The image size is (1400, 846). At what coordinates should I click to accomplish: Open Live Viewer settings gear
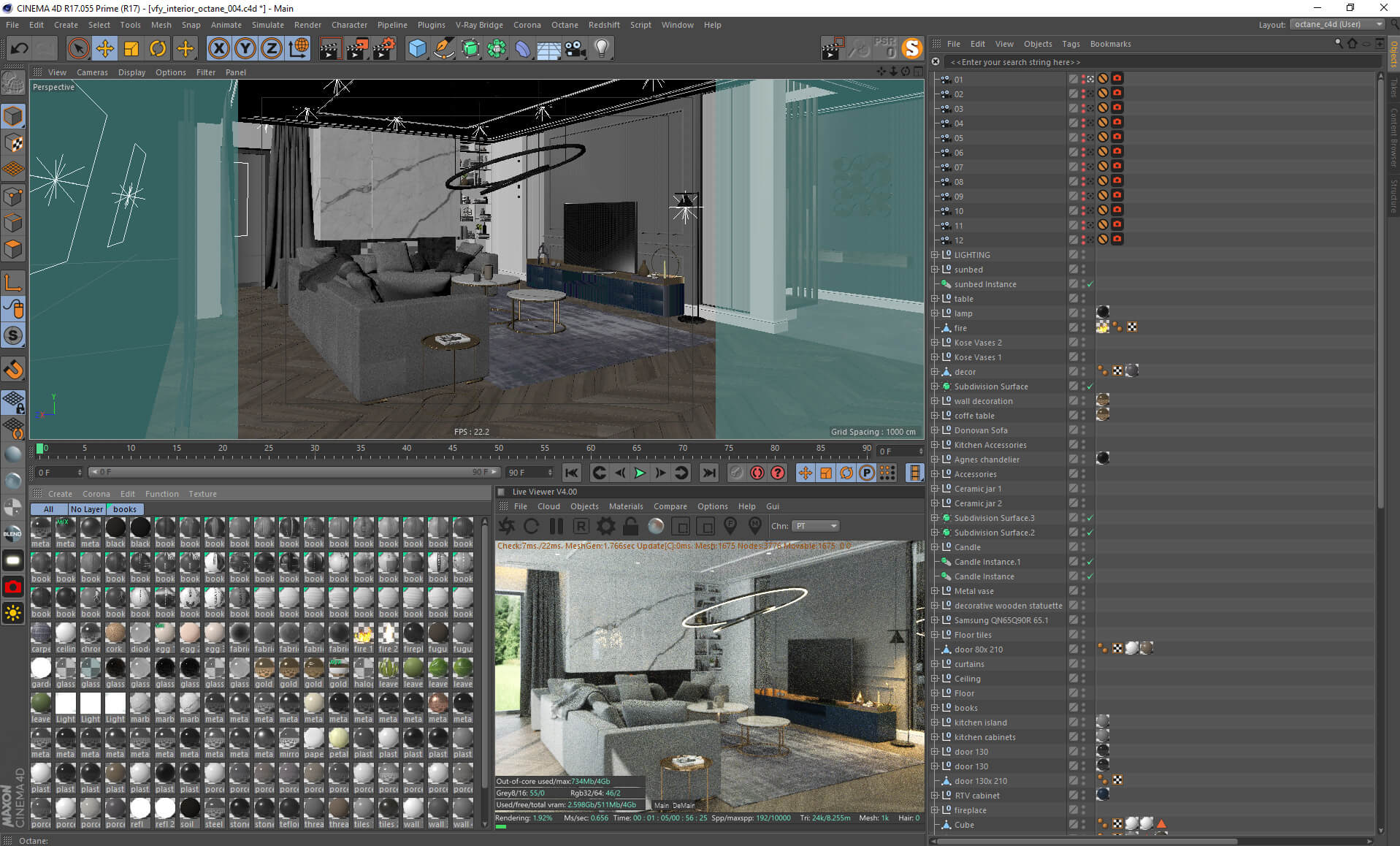click(605, 526)
